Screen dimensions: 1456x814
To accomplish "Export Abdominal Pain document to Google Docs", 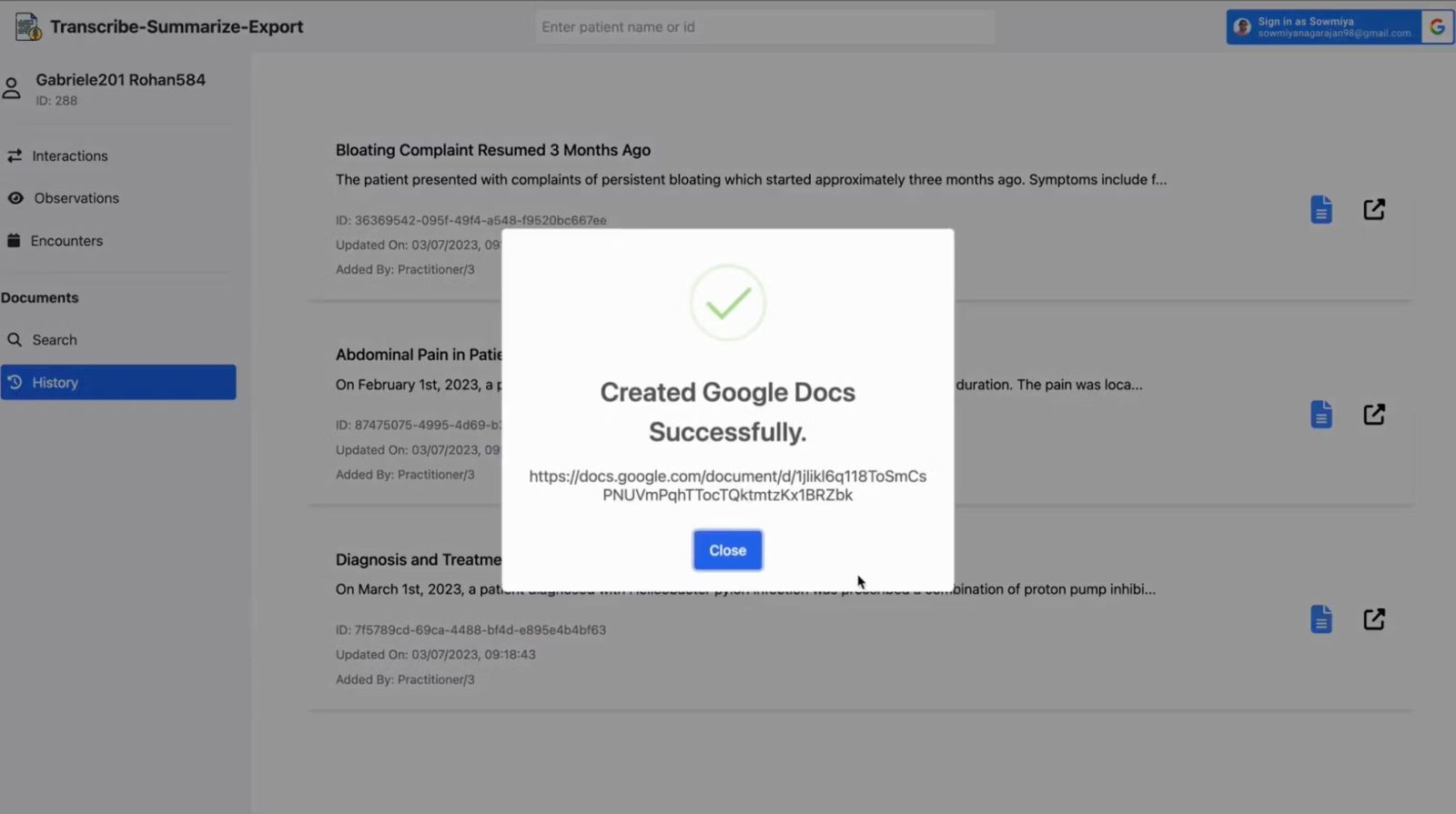I will (1321, 415).
